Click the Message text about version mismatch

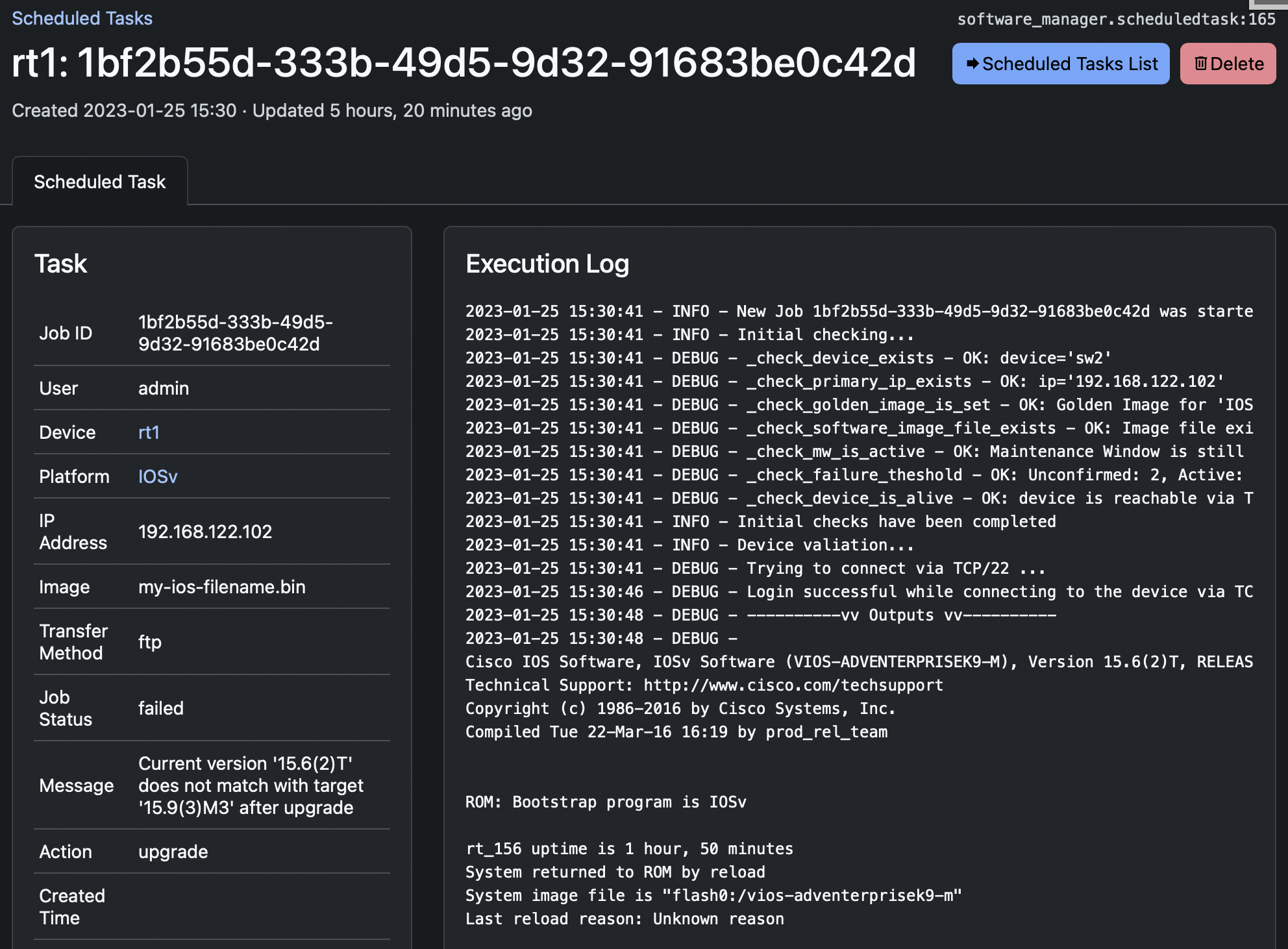pyautogui.click(x=251, y=785)
